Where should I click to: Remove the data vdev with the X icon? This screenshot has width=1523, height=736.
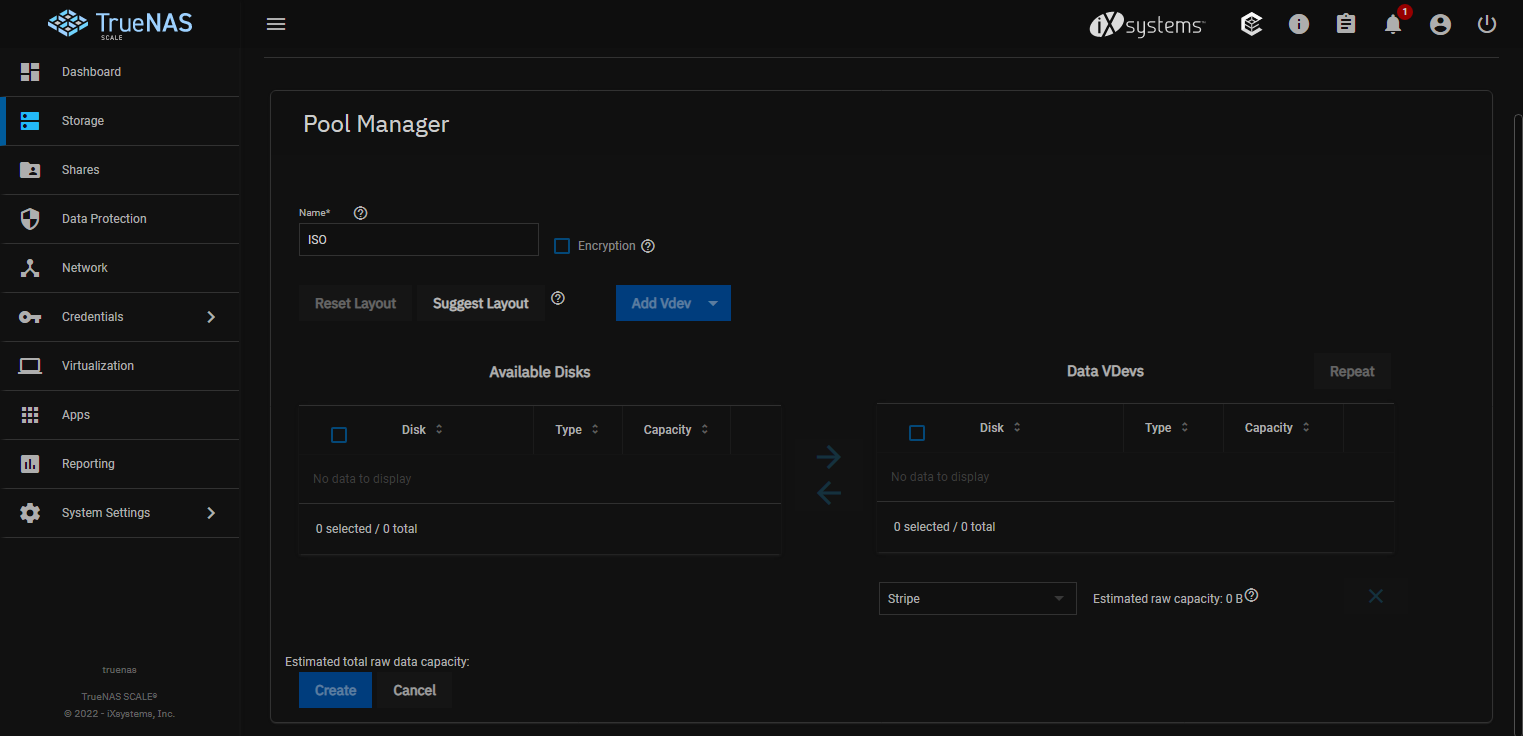point(1376,596)
